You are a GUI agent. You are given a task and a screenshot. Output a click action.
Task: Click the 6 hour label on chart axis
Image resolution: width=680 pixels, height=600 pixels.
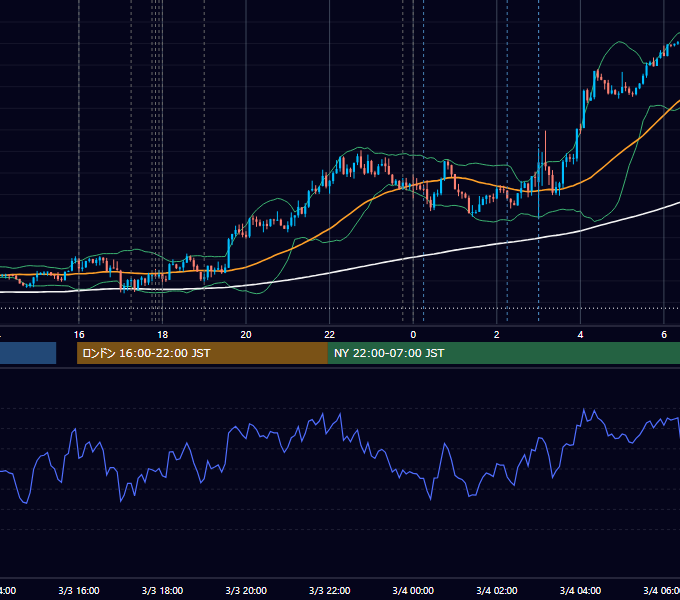point(664,335)
